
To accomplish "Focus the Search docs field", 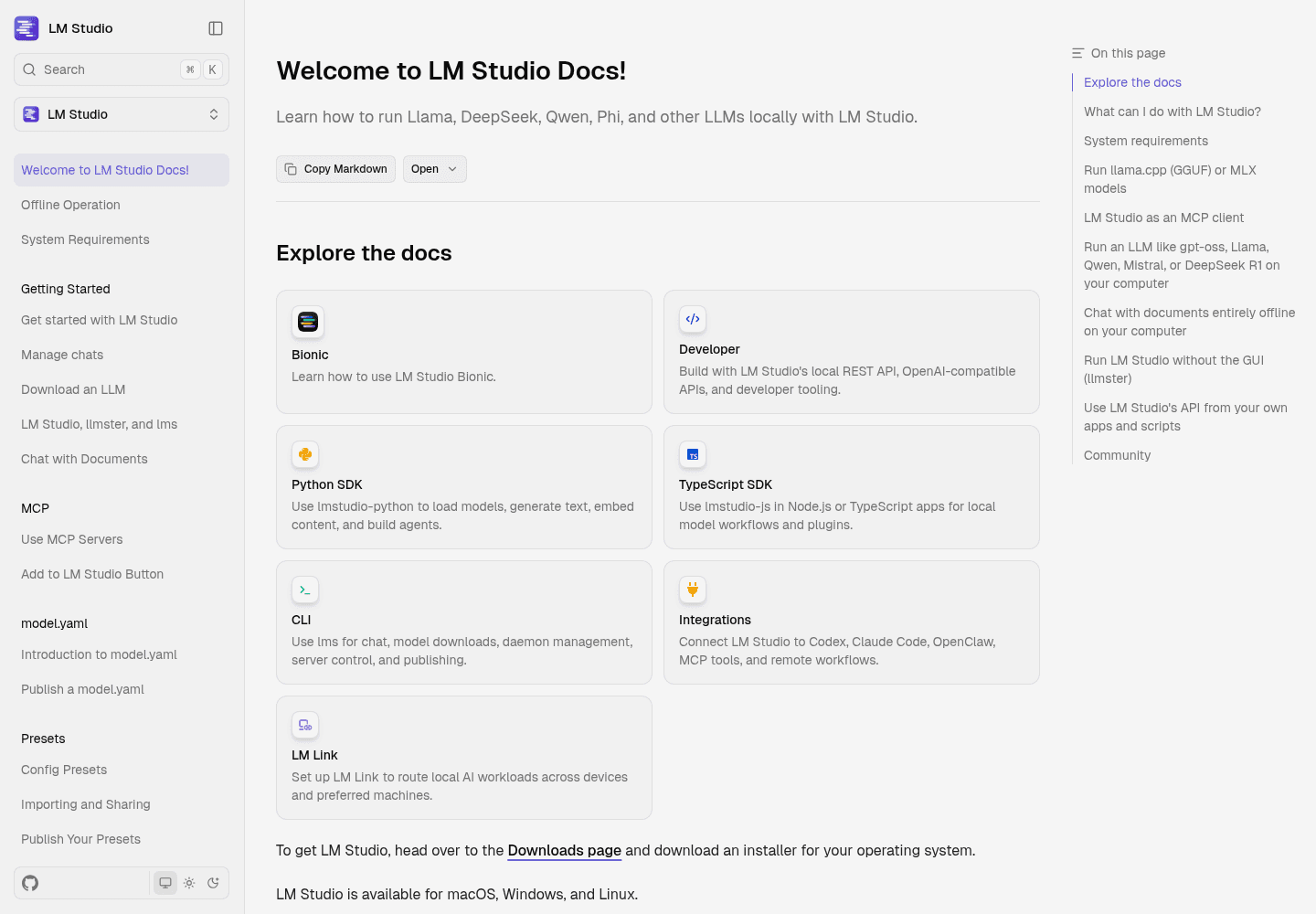I will point(122,69).
